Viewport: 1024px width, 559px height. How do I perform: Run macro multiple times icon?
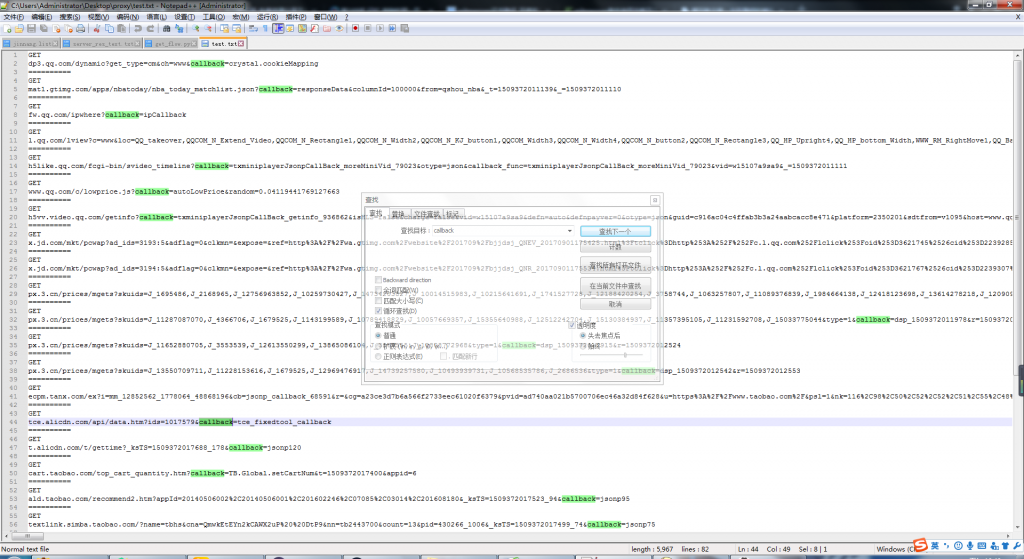(x=392, y=29)
